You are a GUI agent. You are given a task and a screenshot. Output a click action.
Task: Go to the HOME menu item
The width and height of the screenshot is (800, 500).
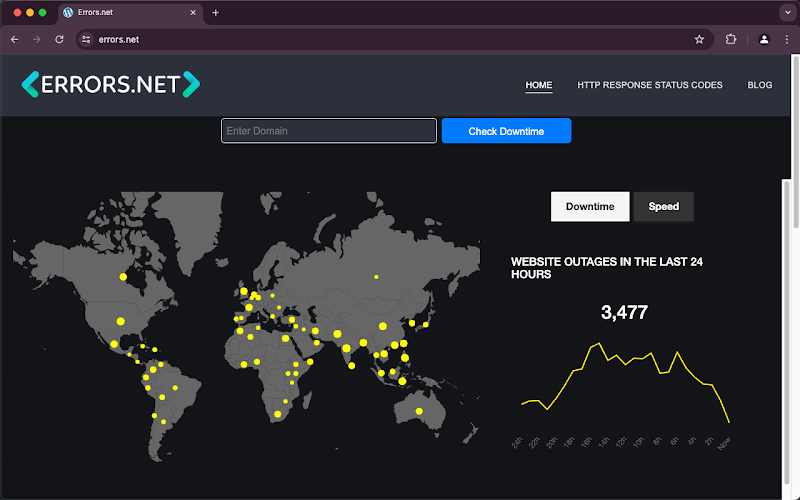(x=539, y=85)
